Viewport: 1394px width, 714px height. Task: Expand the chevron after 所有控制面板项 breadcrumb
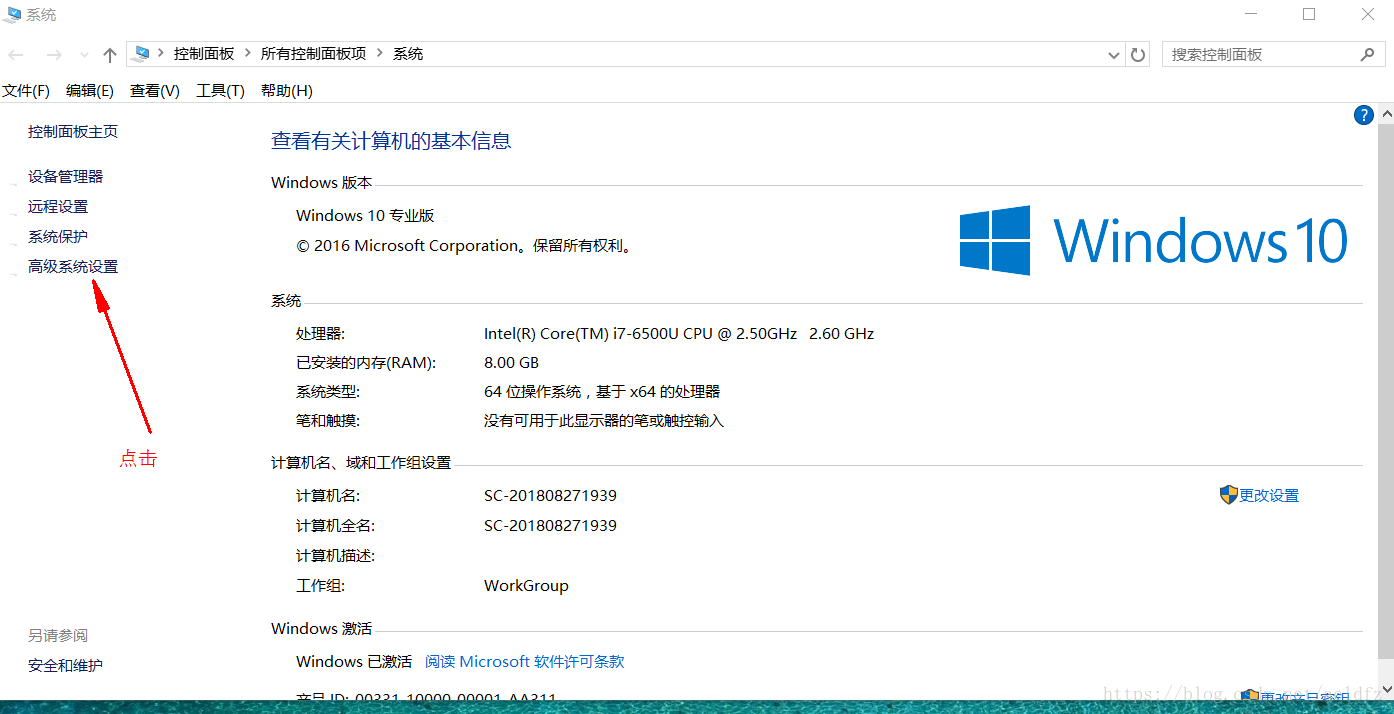tap(379, 54)
